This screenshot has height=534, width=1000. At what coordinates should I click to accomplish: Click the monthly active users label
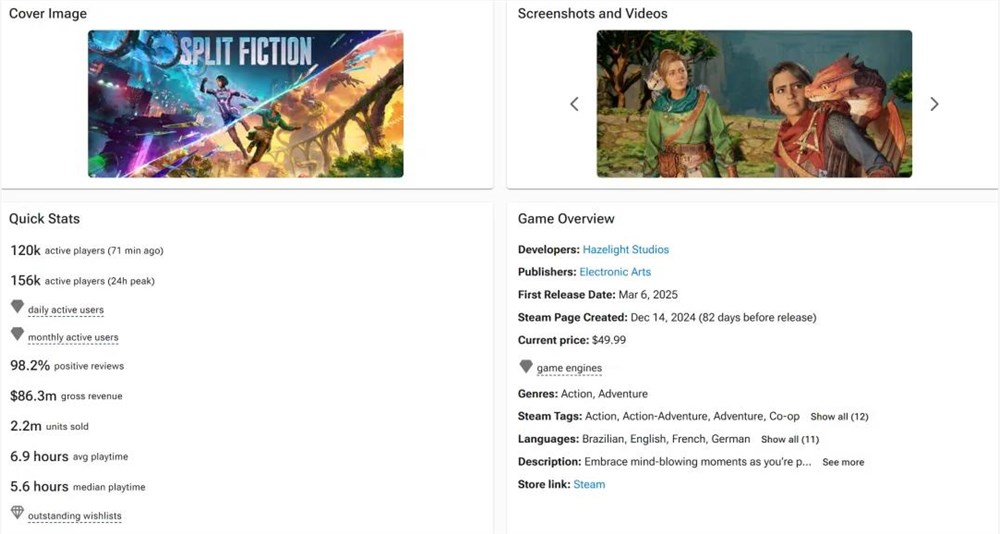pos(73,338)
